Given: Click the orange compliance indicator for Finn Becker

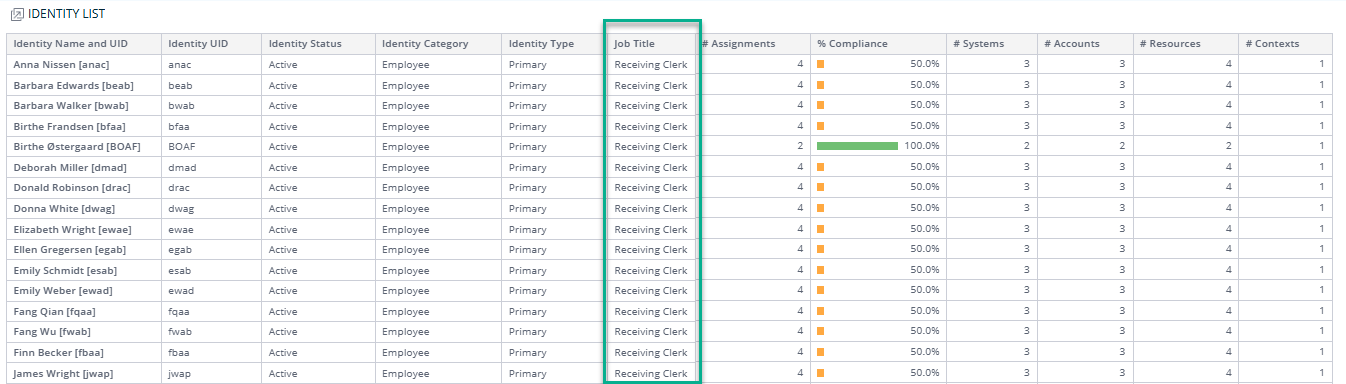Looking at the screenshot, I should tap(821, 352).
